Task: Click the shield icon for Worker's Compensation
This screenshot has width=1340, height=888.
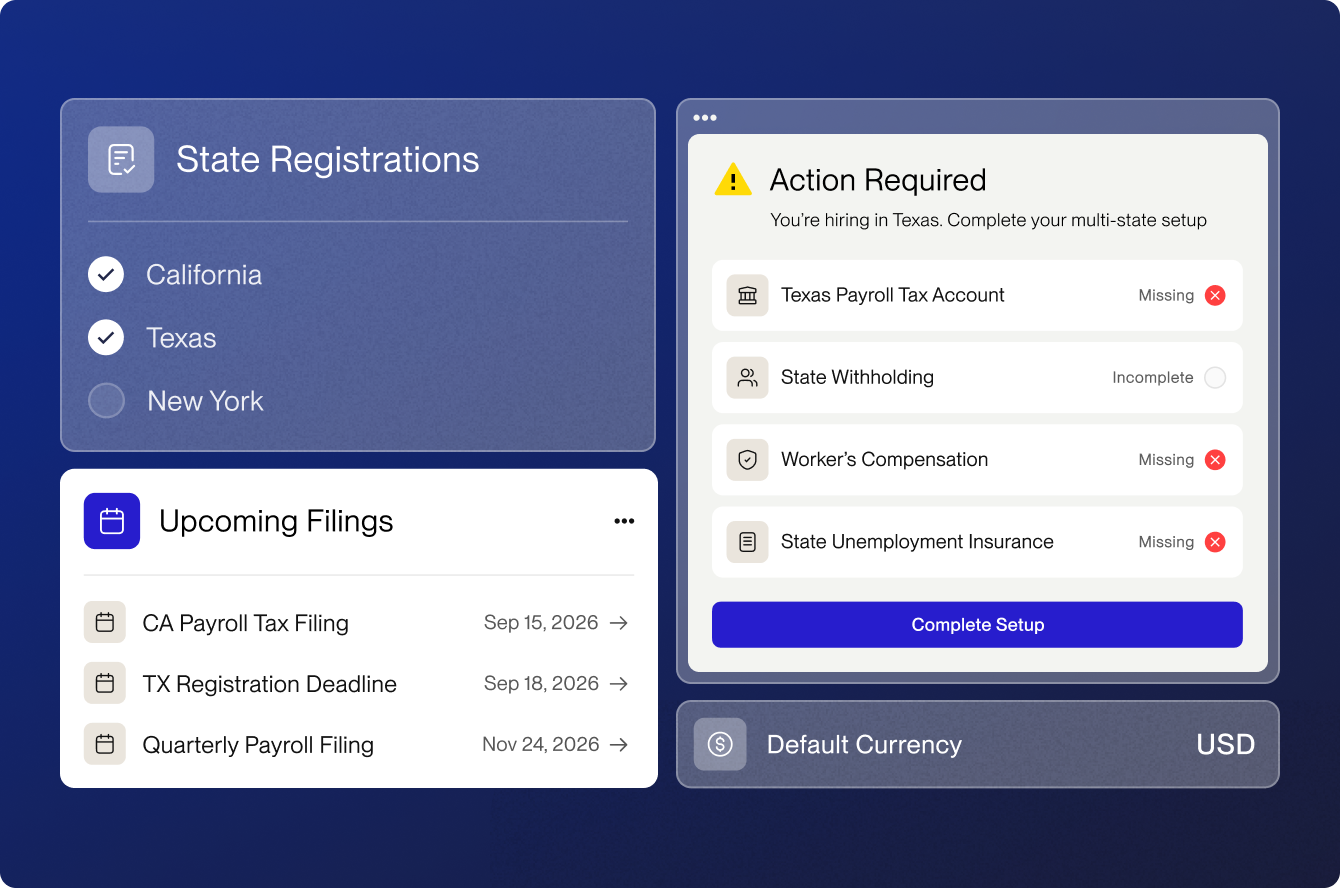Action: (x=747, y=459)
